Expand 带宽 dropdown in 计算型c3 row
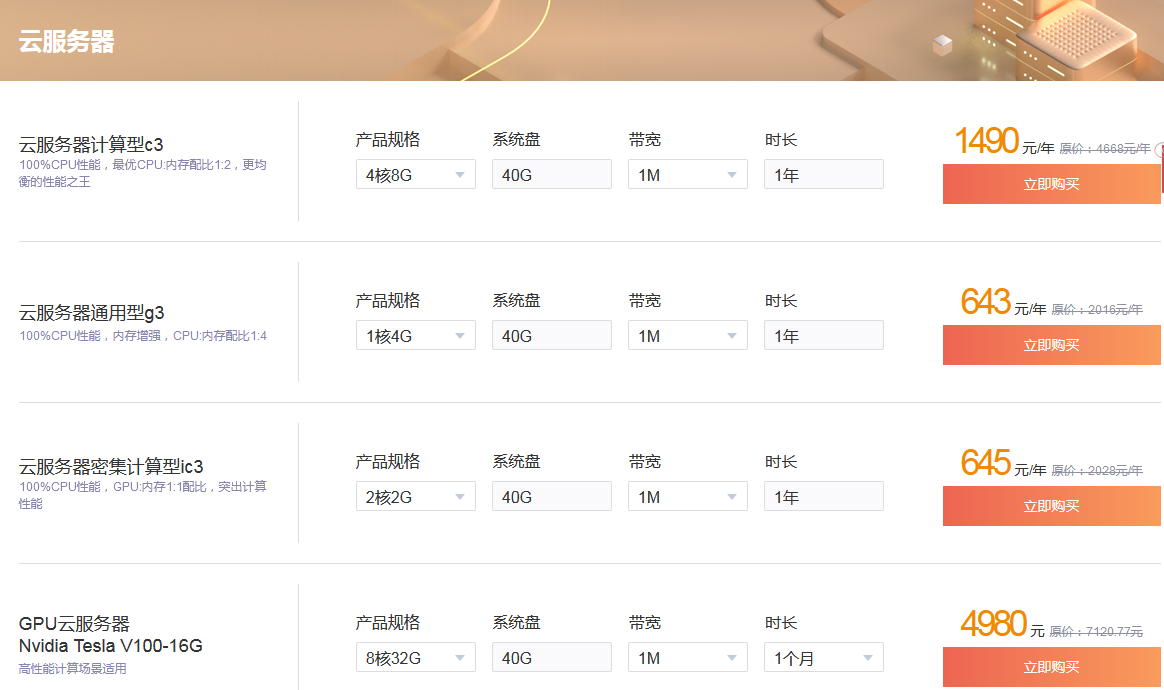Viewport: 1164px width, 690px height. [687, 175]
